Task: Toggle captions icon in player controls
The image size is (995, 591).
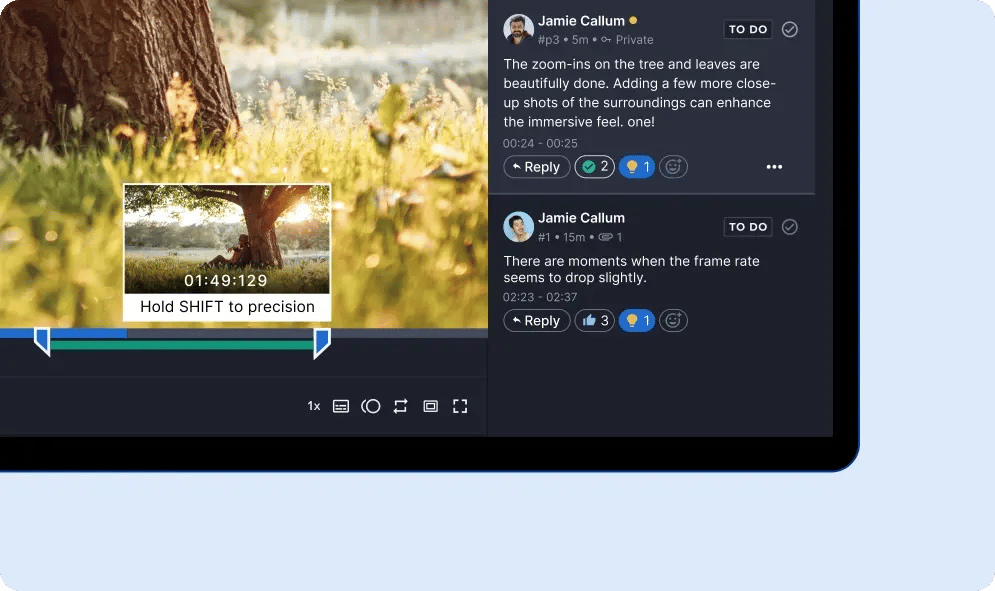Action: click(x=341, y=406)
